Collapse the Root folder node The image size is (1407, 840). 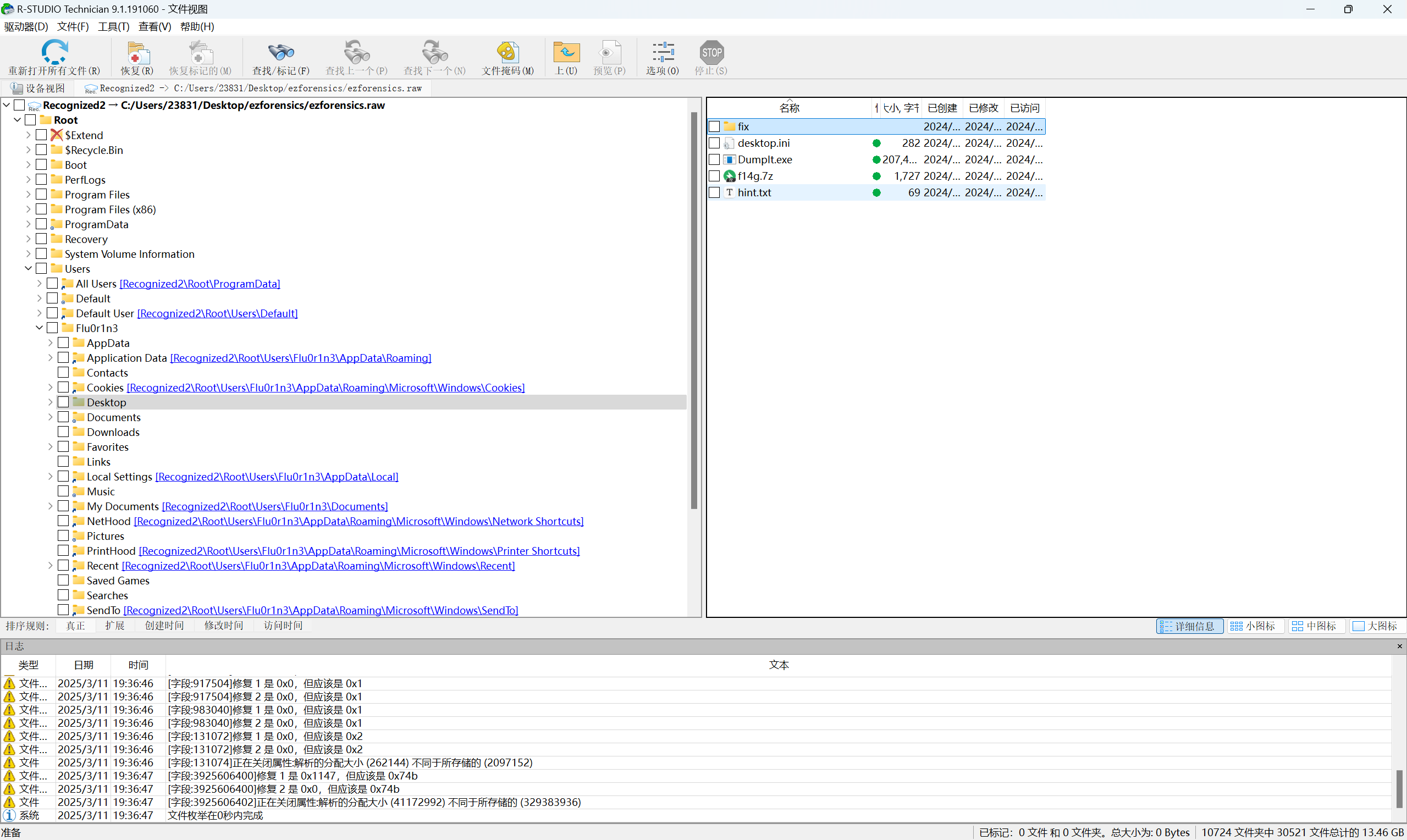pyautogui.click(x=18, y=120)
